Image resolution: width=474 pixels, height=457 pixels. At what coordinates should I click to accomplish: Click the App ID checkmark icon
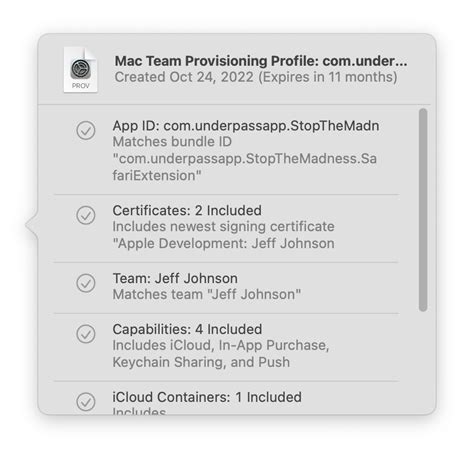(x=86, y=130)
